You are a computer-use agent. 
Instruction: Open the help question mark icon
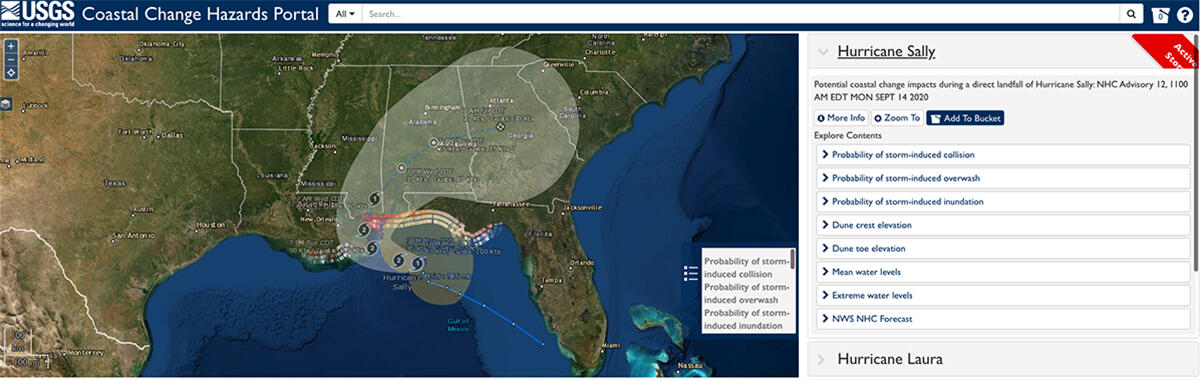tap(1185, 15)
